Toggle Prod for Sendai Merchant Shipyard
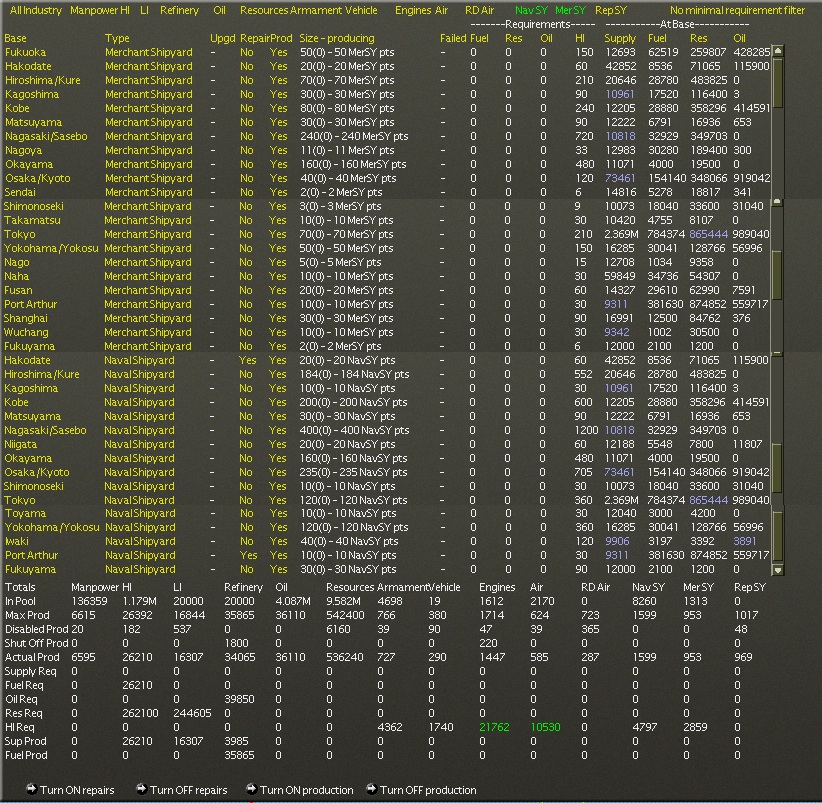822x803 pixels. [278, 192]
